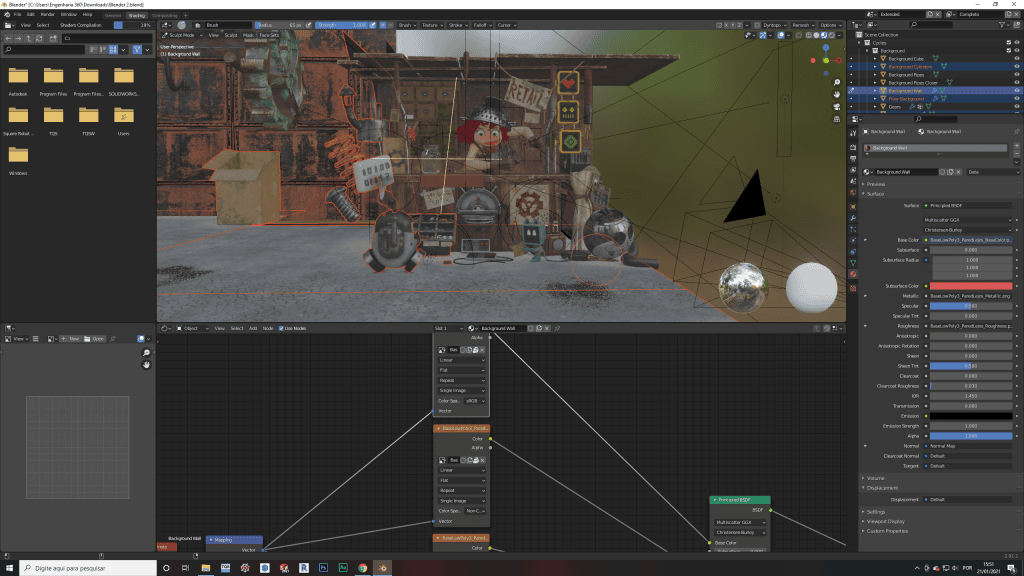Expand the Settings panel in Material properties
The image size is (1024, 576).
click(874, 512)
